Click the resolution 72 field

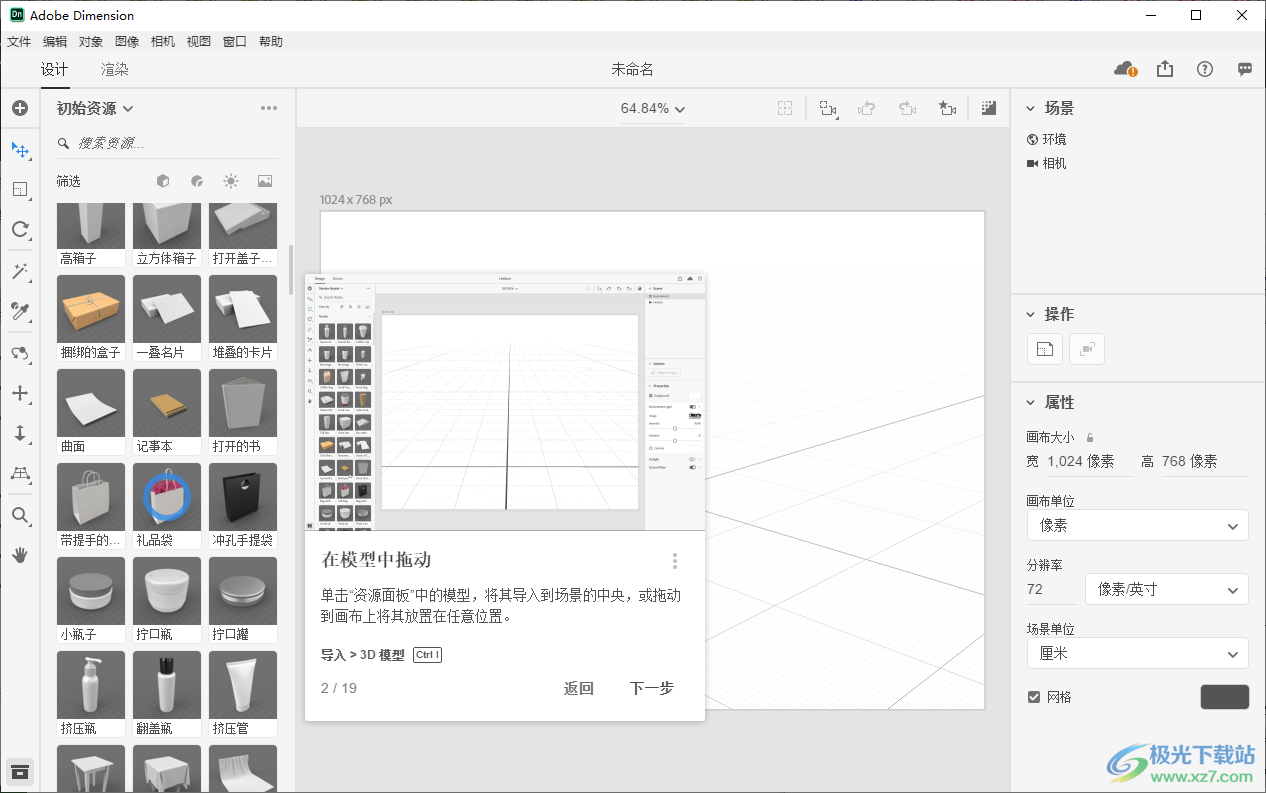[x=1052, y=589]
